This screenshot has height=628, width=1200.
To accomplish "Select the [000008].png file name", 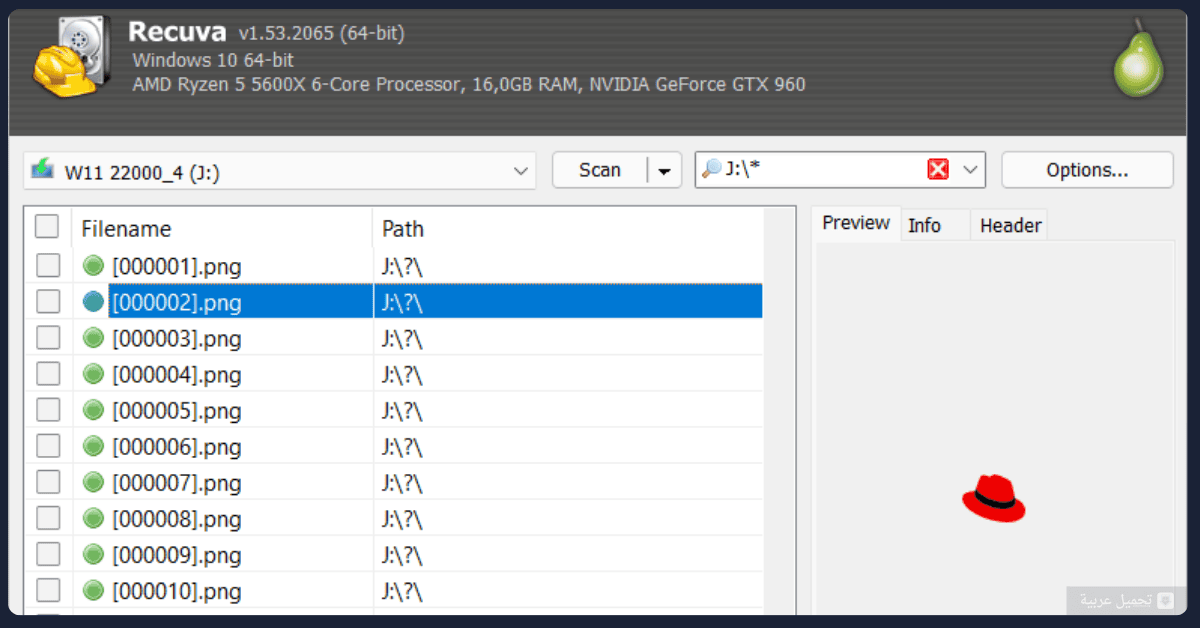I will [x=177, y=519].
